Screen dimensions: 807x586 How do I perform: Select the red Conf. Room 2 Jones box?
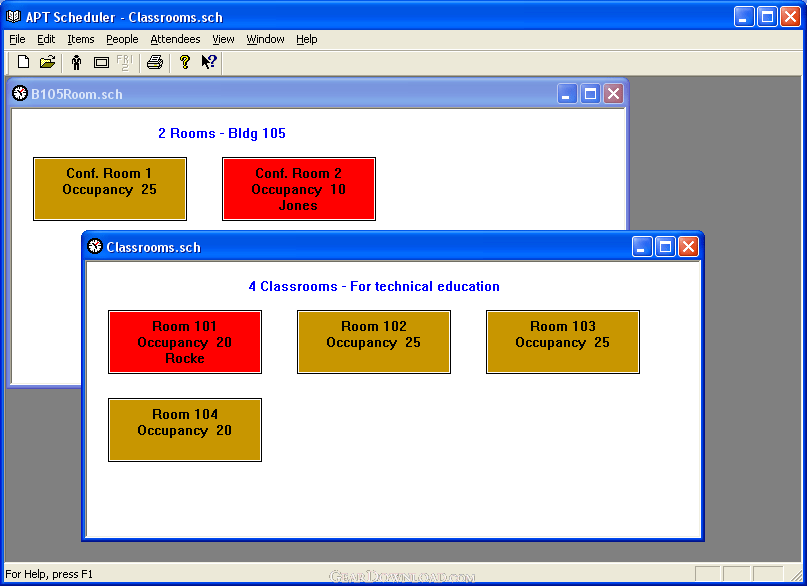tap(299, 189)
